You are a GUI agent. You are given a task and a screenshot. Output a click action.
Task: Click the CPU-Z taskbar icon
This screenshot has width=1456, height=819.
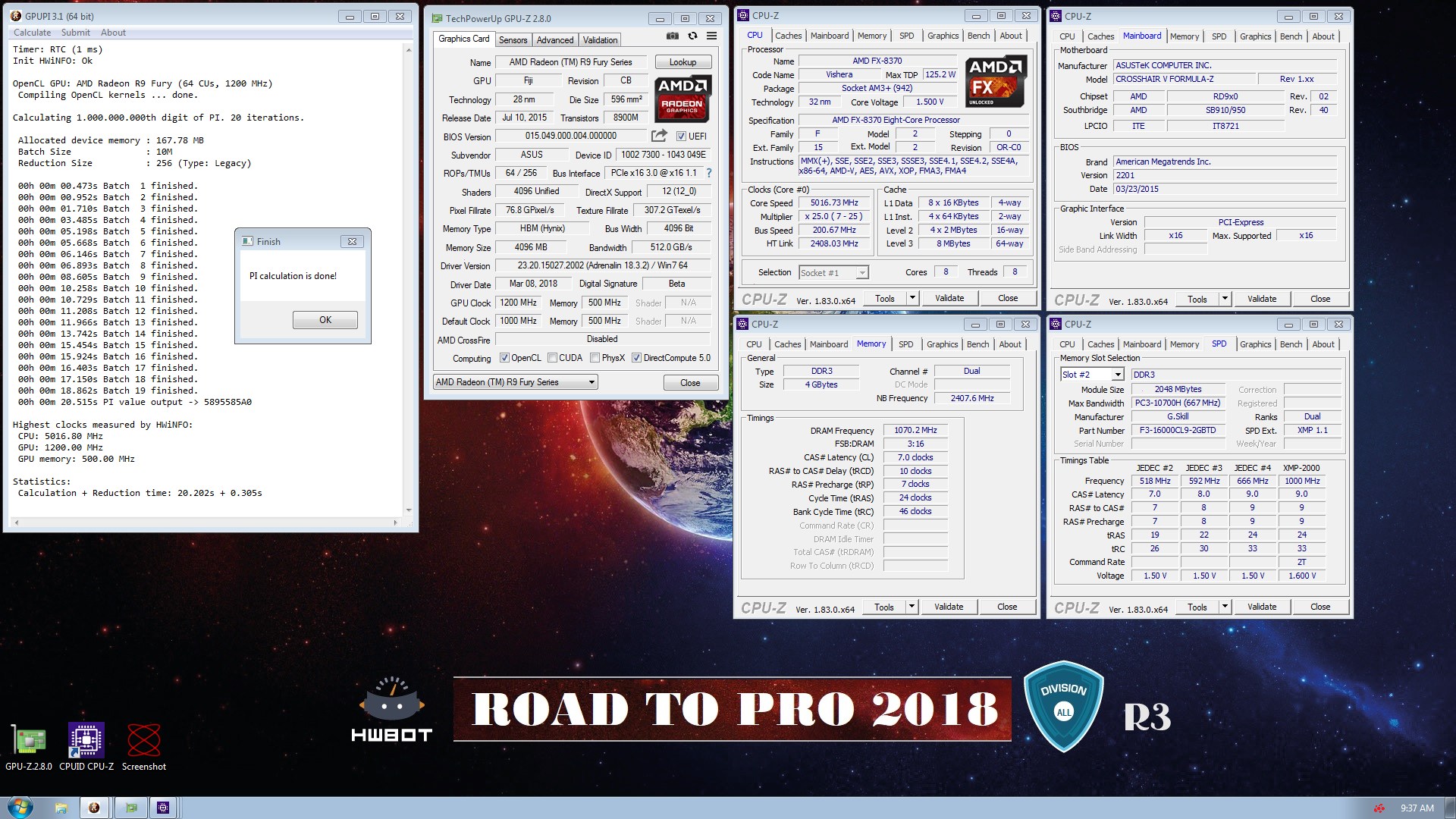[x=163, y=808]
